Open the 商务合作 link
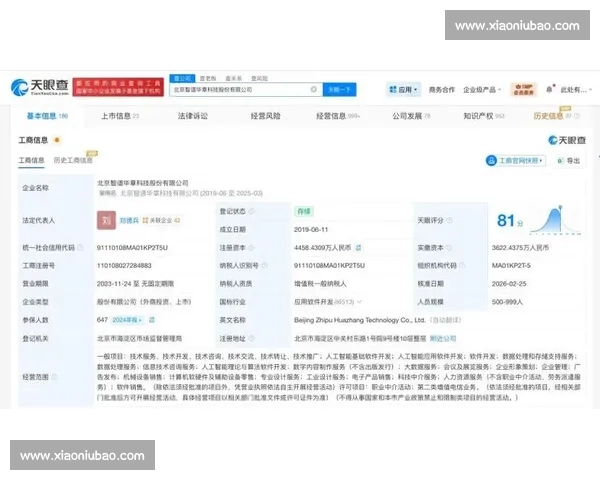Image resolution: width=600 pixels, height=480 pixels. point(441,89)
